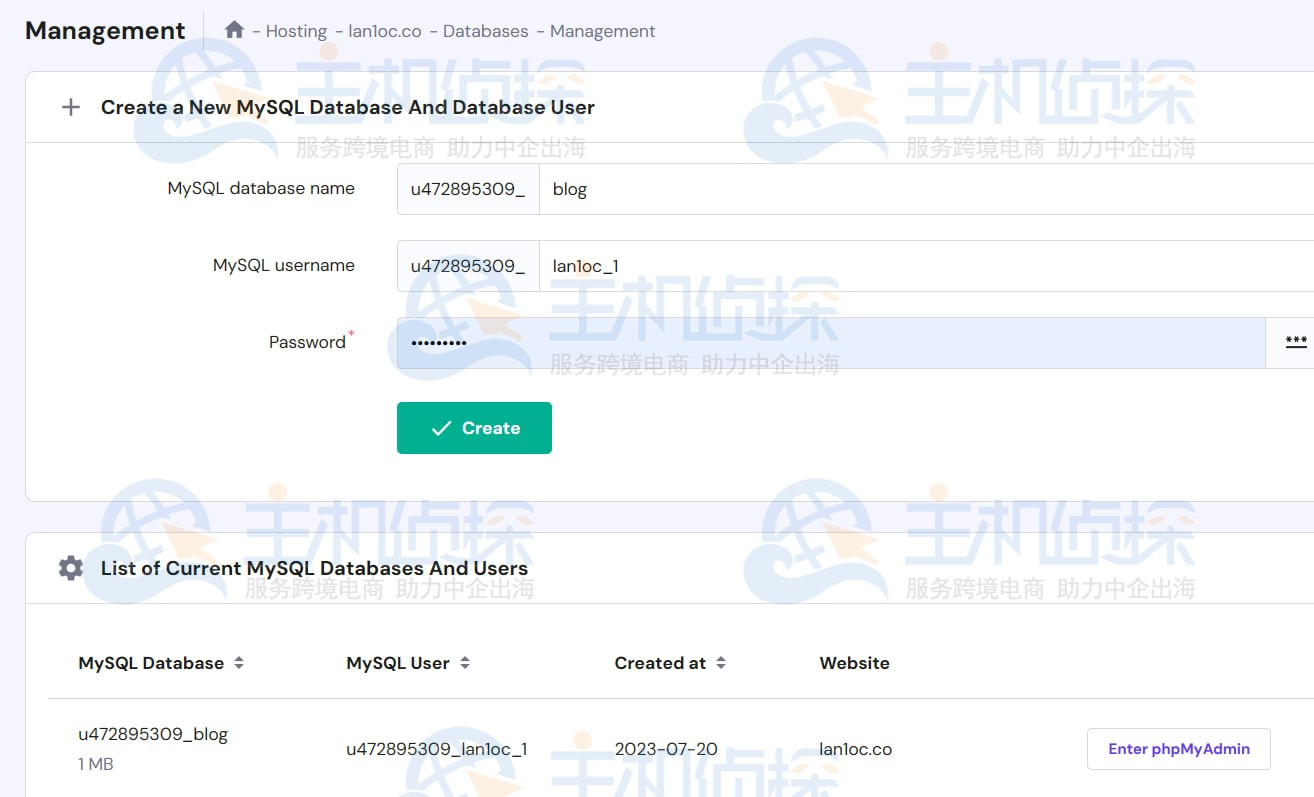Viewport: 1314px width, 797px height.
Task: Go to home via breadcrumb house icon
Action: 234,30
